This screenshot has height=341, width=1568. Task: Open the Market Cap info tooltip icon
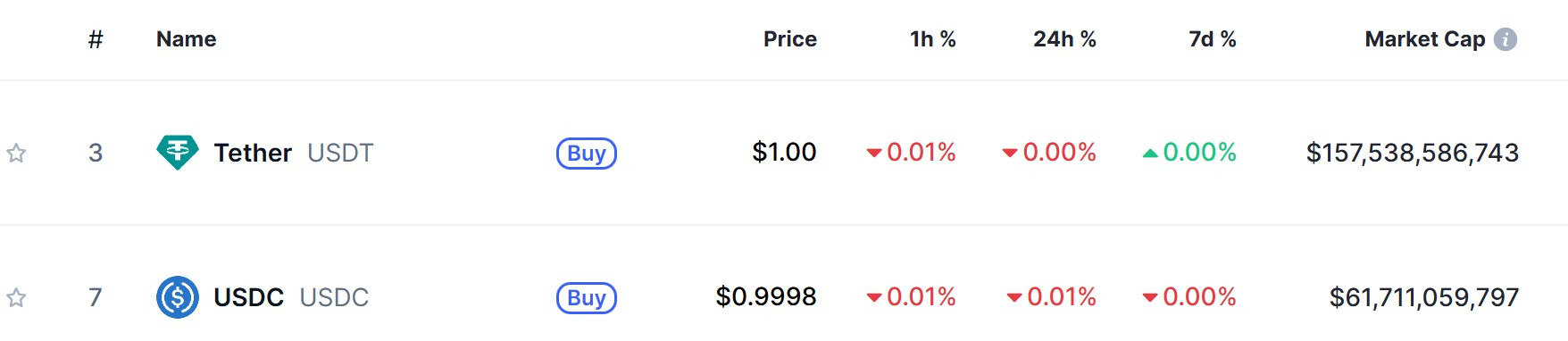point(1505,39)
